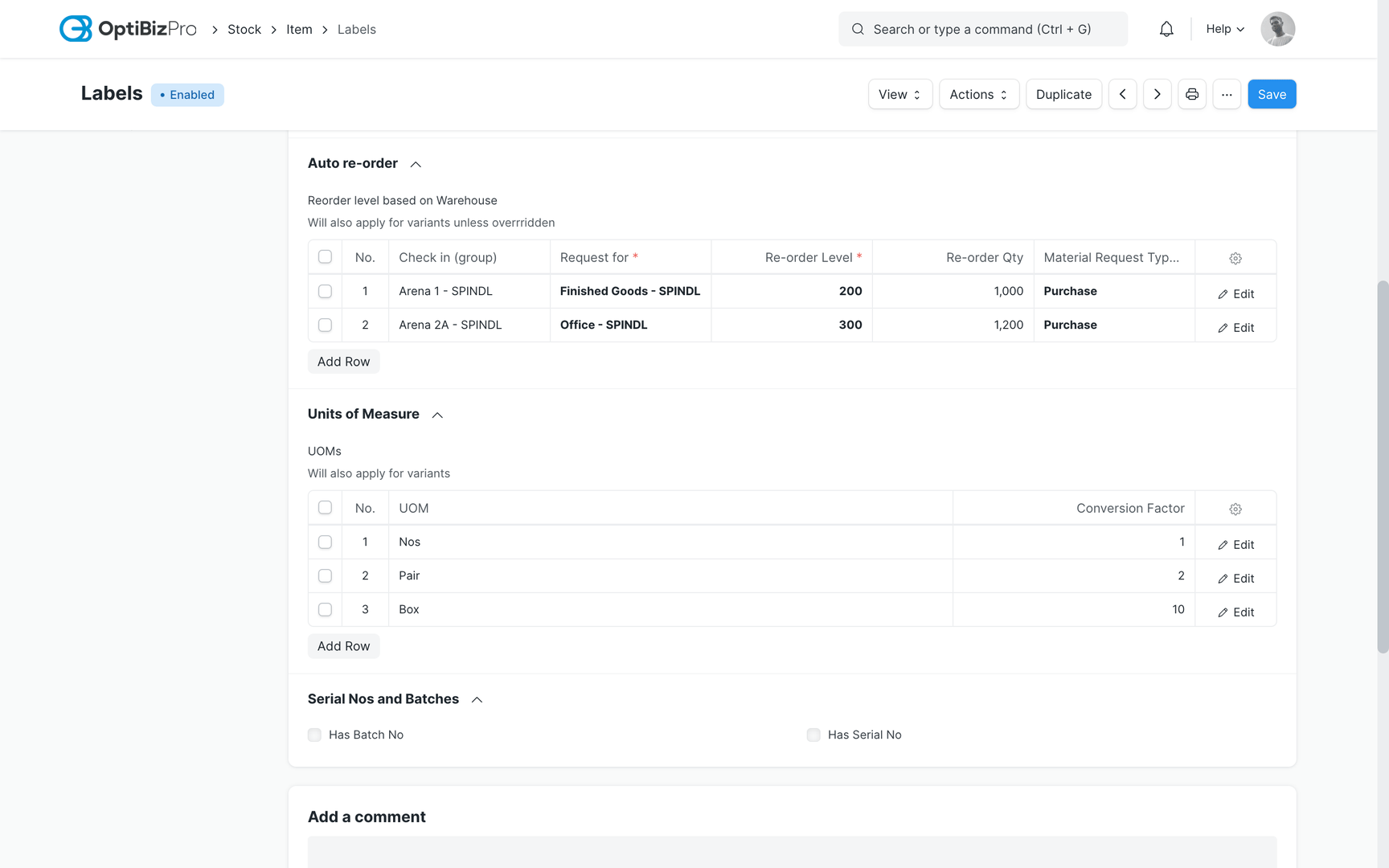The width and height of the screenshot is (1389, 868).
Task: Open the View dropdown
Action: [x=899, y=94]
